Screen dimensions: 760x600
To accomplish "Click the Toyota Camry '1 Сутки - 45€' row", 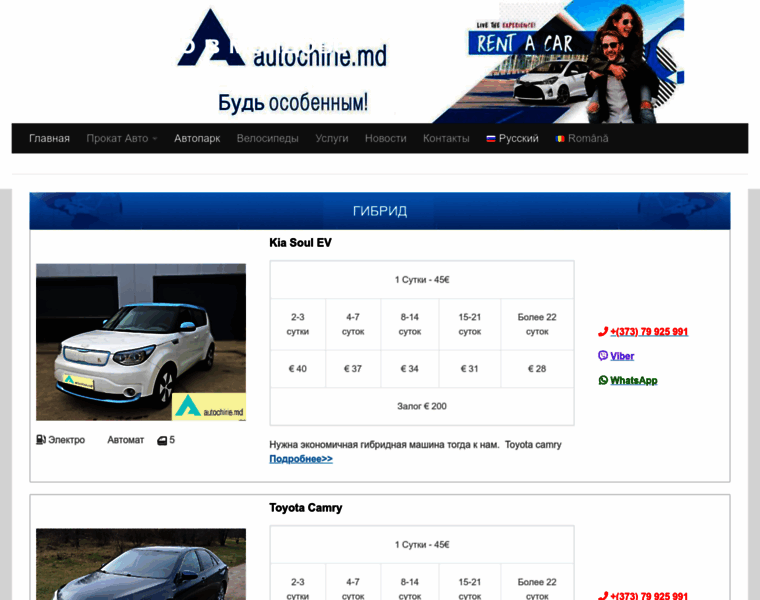I will (x=422, y=545).
